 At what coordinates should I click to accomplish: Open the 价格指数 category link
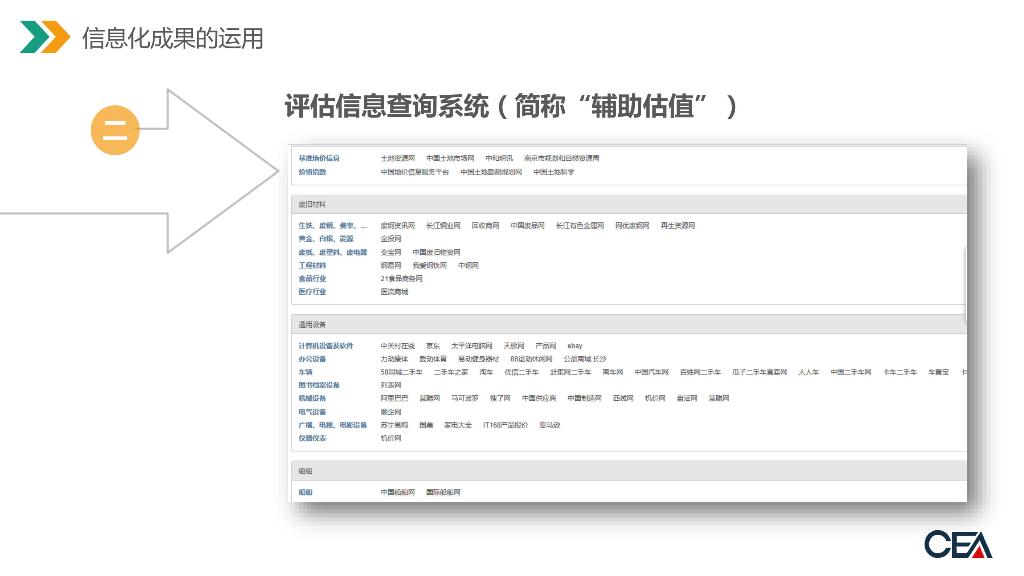click(x=312, y=172)
